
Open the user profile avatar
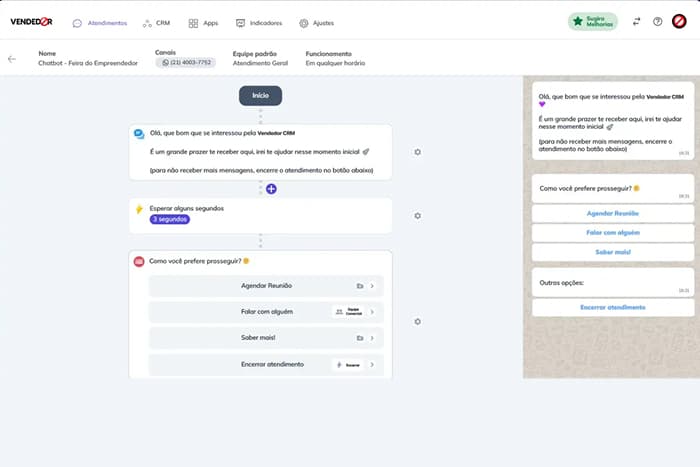(679, 21)
